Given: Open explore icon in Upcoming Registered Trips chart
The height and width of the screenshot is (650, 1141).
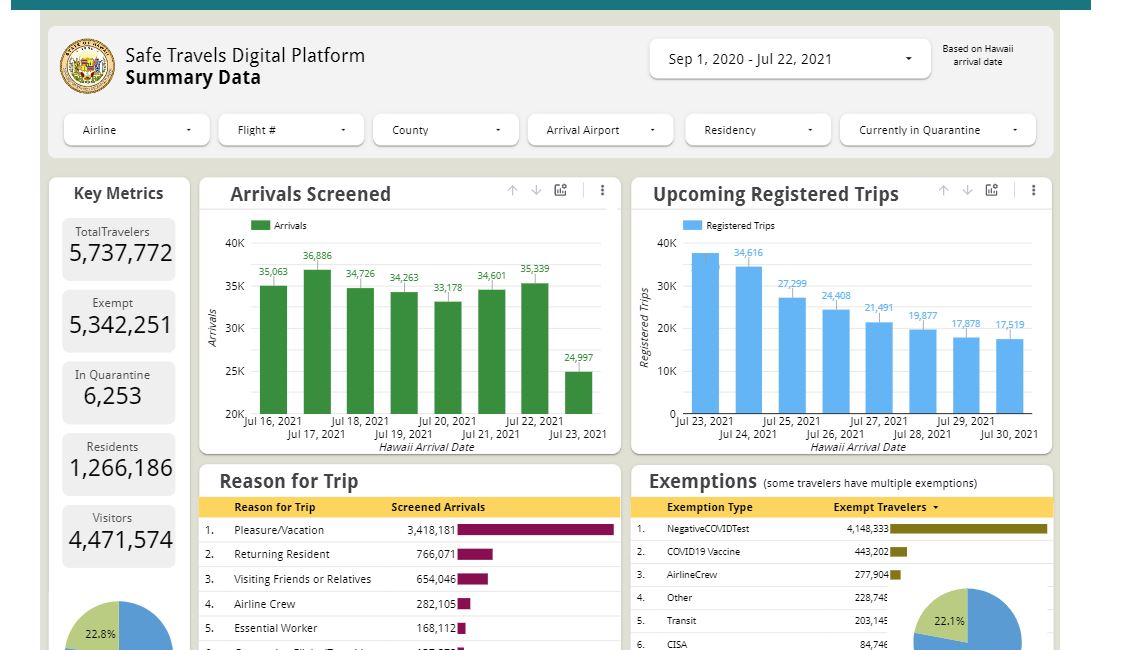Looking at the screenshot, I should click(991, 190).
